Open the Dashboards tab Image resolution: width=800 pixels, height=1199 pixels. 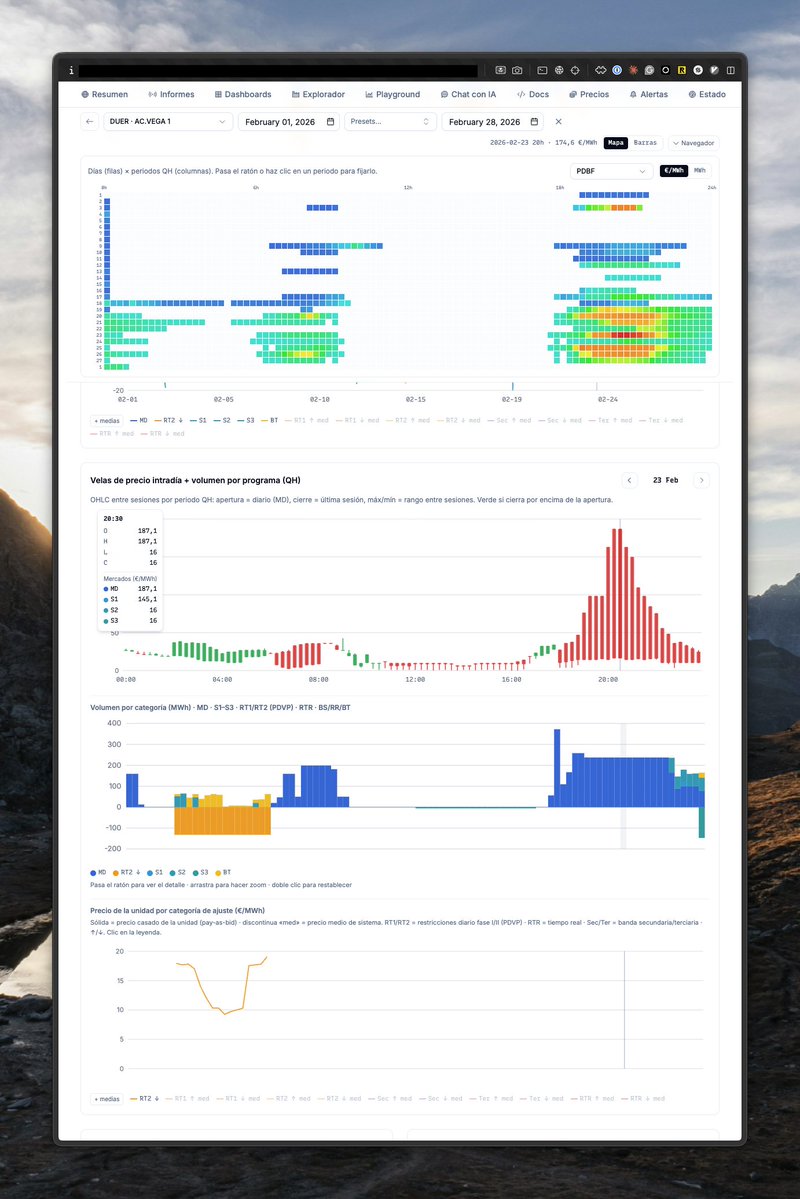point(243,95)
